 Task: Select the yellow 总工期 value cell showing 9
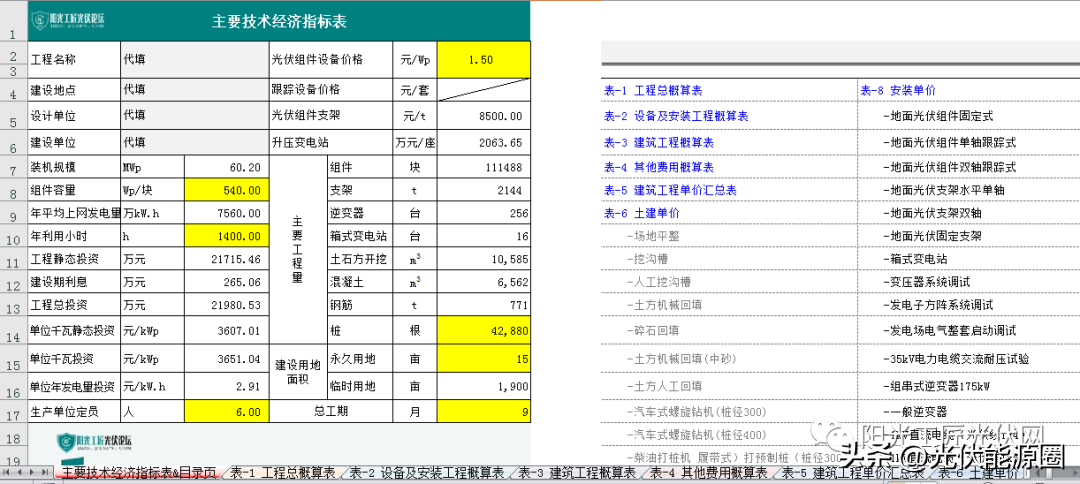[484, 412]
